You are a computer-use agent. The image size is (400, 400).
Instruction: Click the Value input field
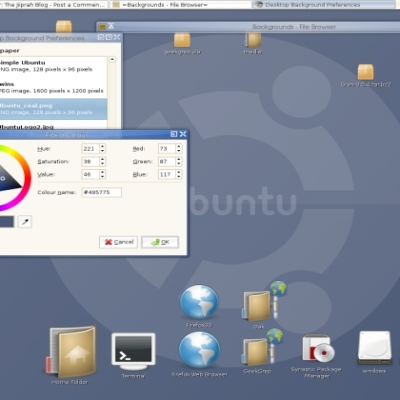click(91, 174)
